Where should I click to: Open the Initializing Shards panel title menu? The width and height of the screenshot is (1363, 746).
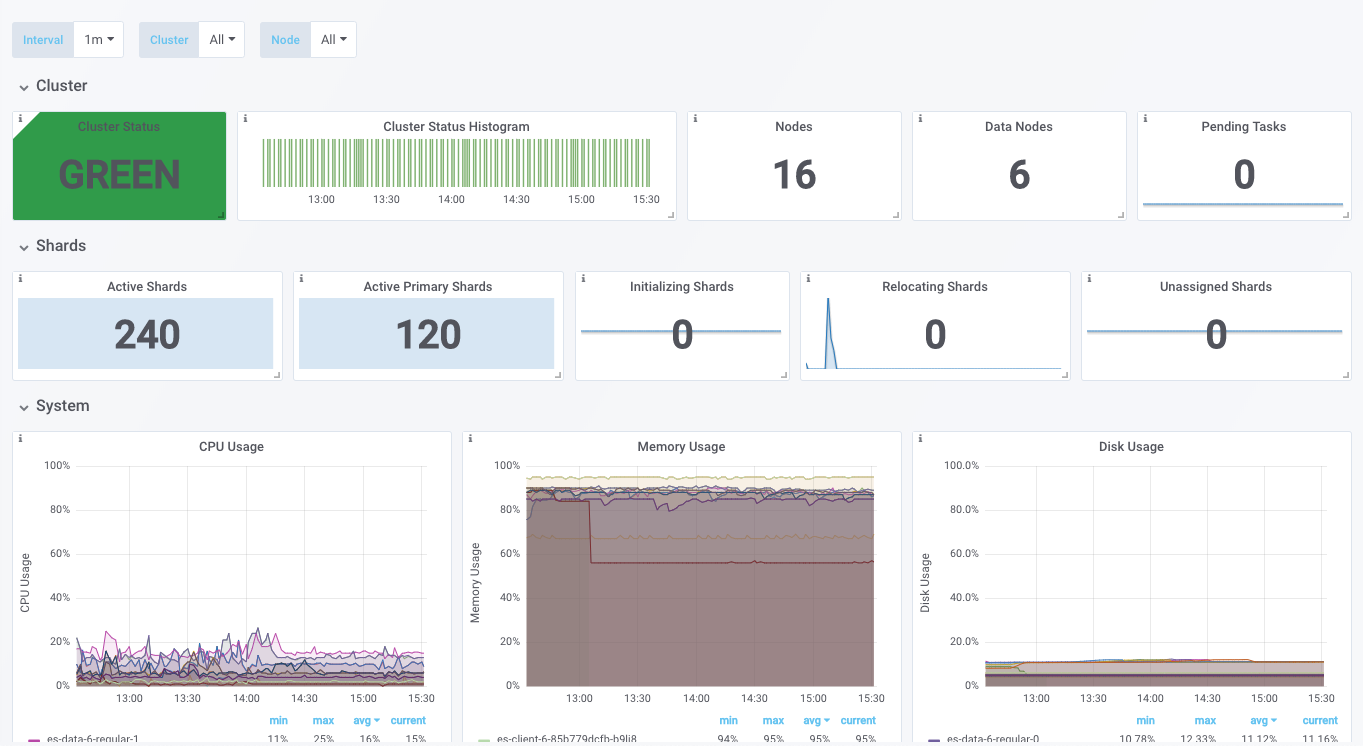click(682, 287)
